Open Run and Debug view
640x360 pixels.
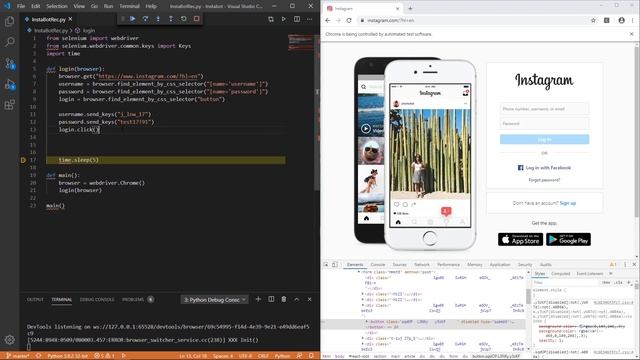pos(9,84)
